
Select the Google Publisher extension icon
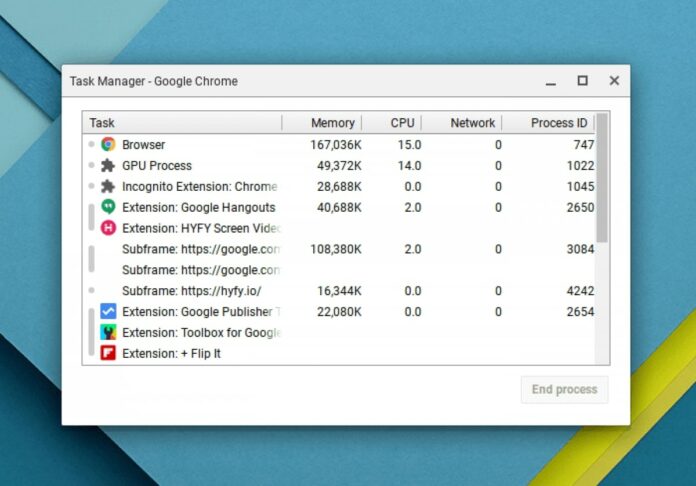(x=108, y=311)
